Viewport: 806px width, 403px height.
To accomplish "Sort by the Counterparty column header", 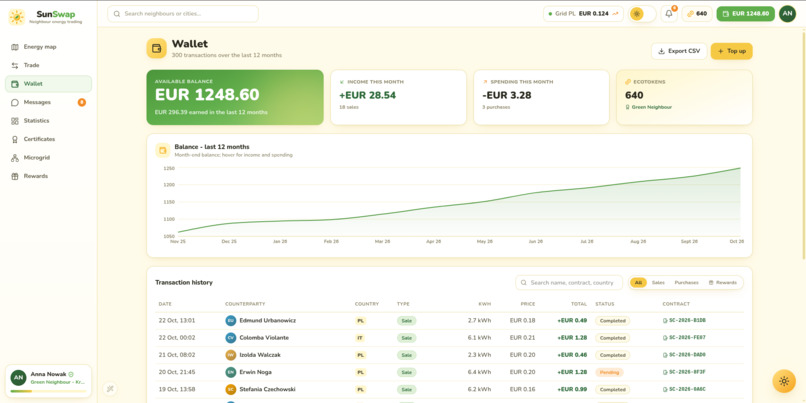I will (x=245, y=304).
